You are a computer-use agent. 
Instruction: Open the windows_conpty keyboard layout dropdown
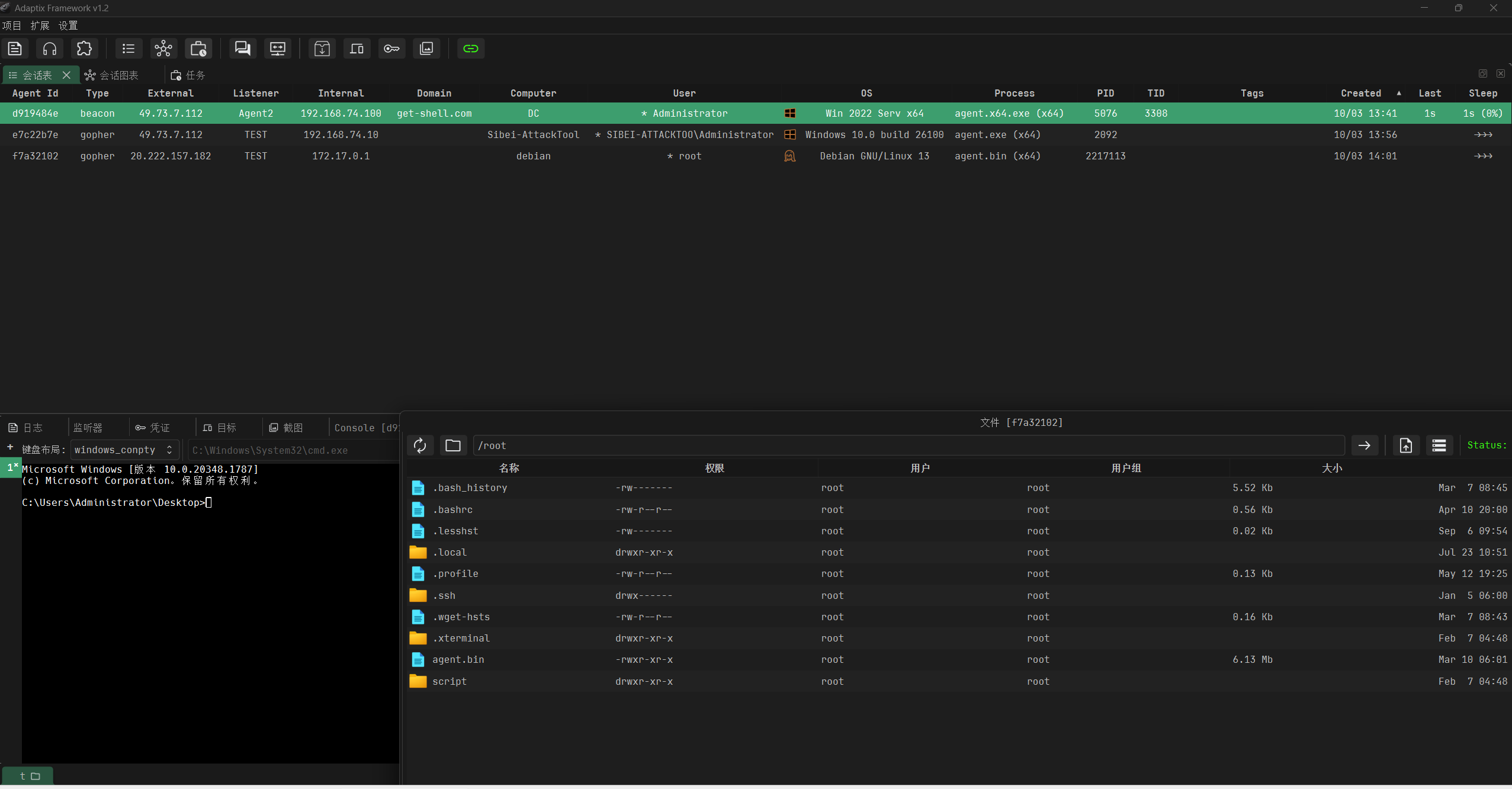[x=124, y=450]
